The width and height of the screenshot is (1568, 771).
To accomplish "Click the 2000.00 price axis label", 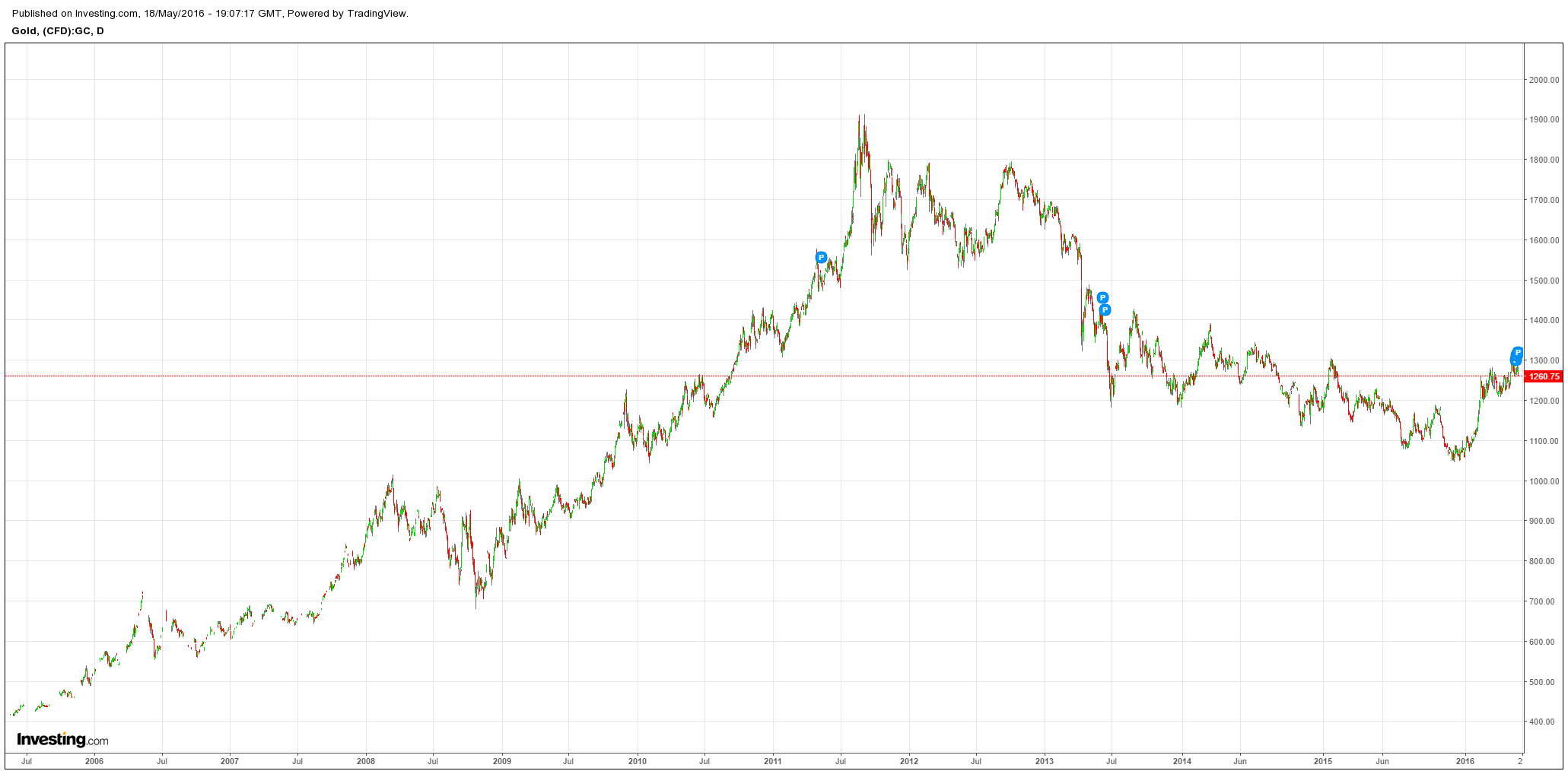I will (x=1544, y=80).
